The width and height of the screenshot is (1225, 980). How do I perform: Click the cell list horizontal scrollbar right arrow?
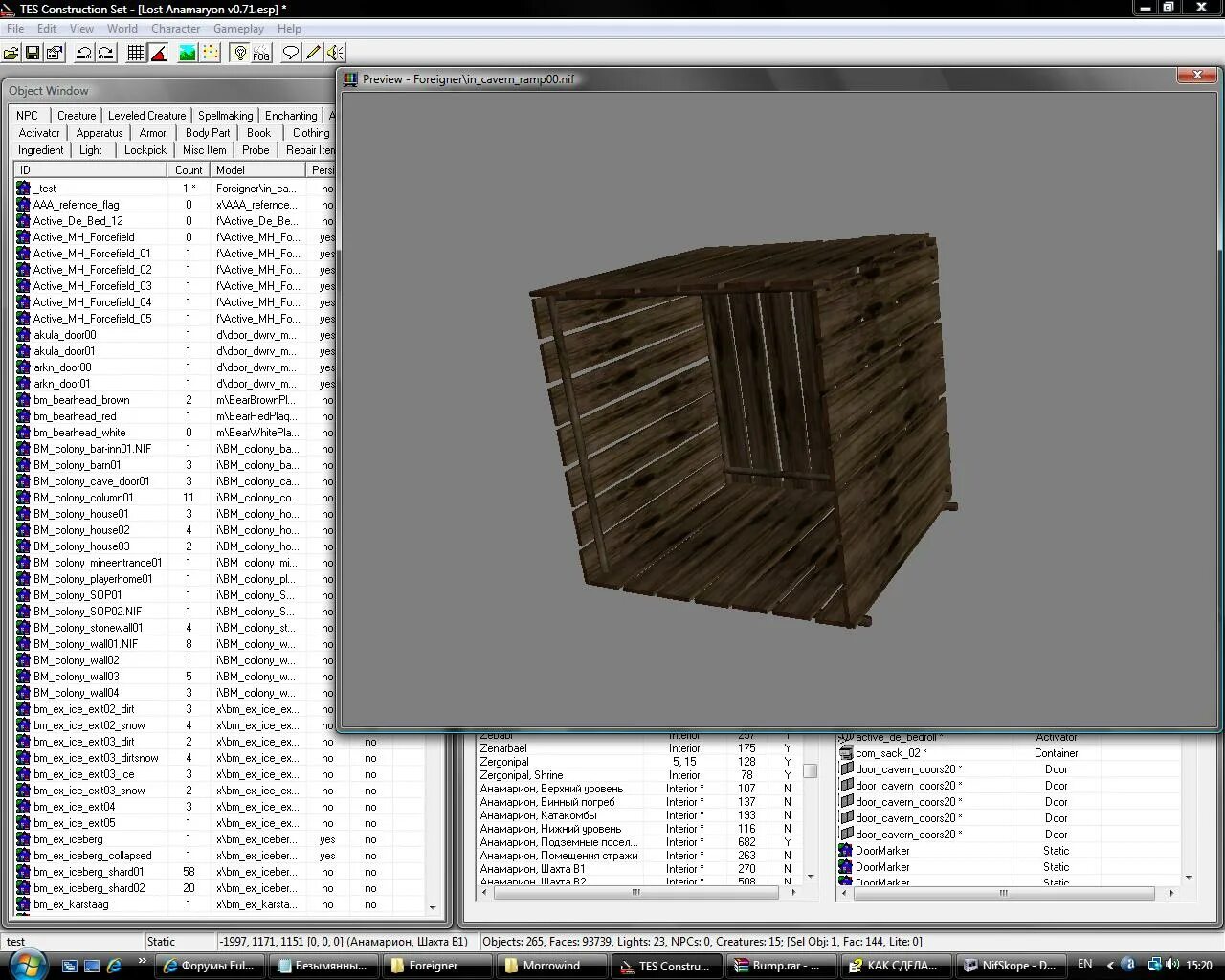(x=792, y=892)
